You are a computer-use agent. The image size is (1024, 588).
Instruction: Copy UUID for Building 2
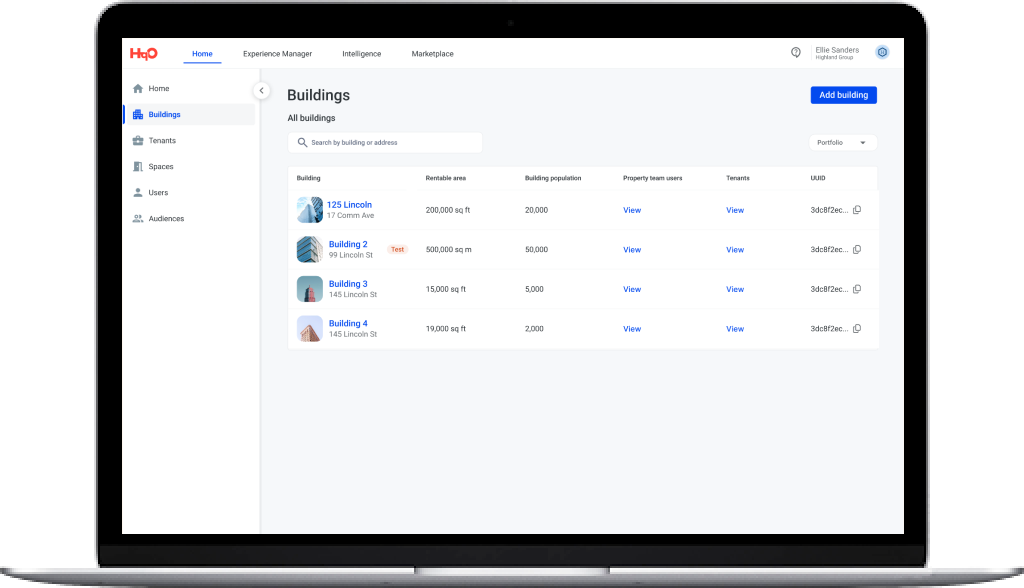click(x=857, y=250)
